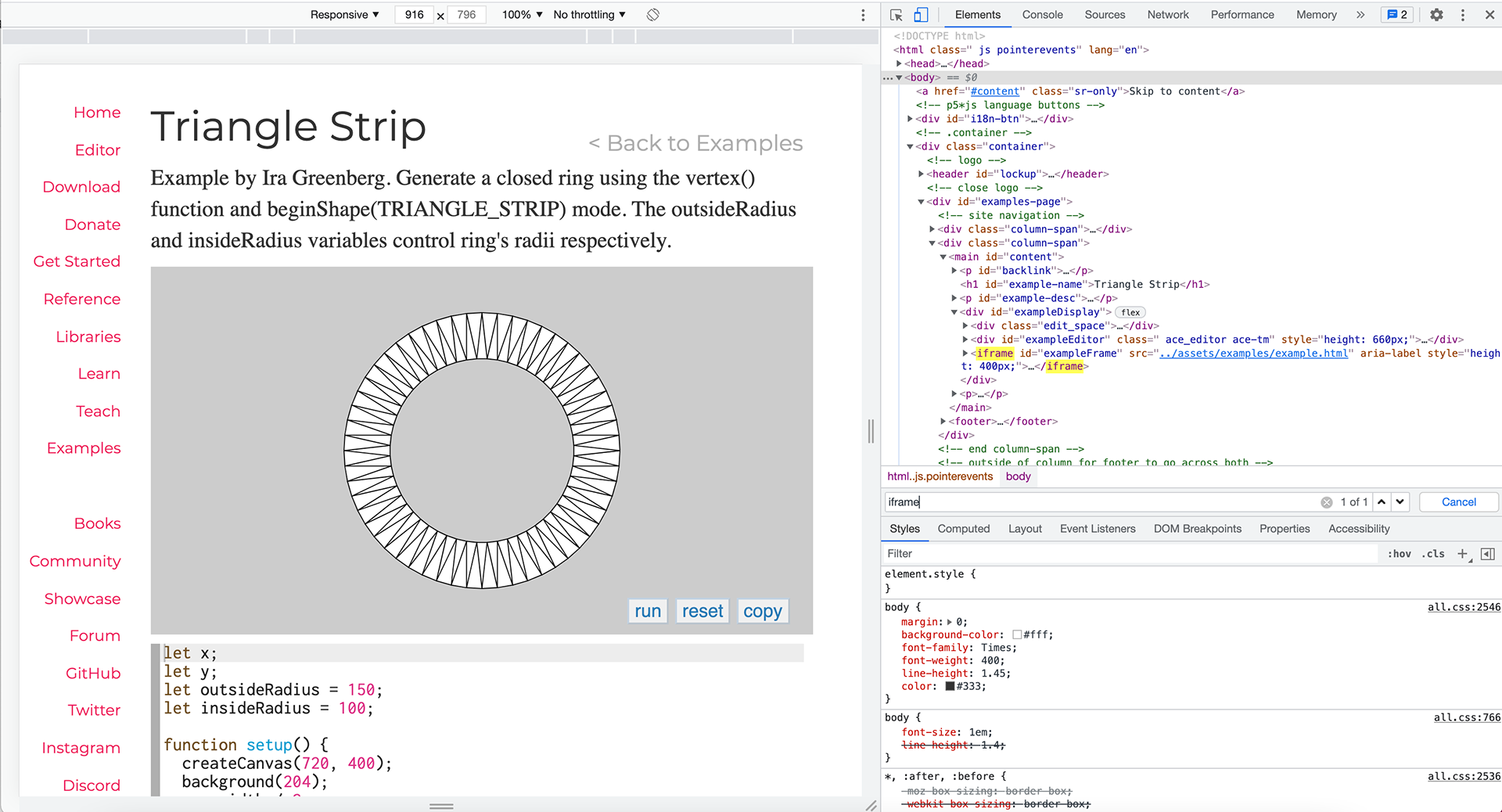
Task: Expand the margin shorthand property
Action: (950, 622)
